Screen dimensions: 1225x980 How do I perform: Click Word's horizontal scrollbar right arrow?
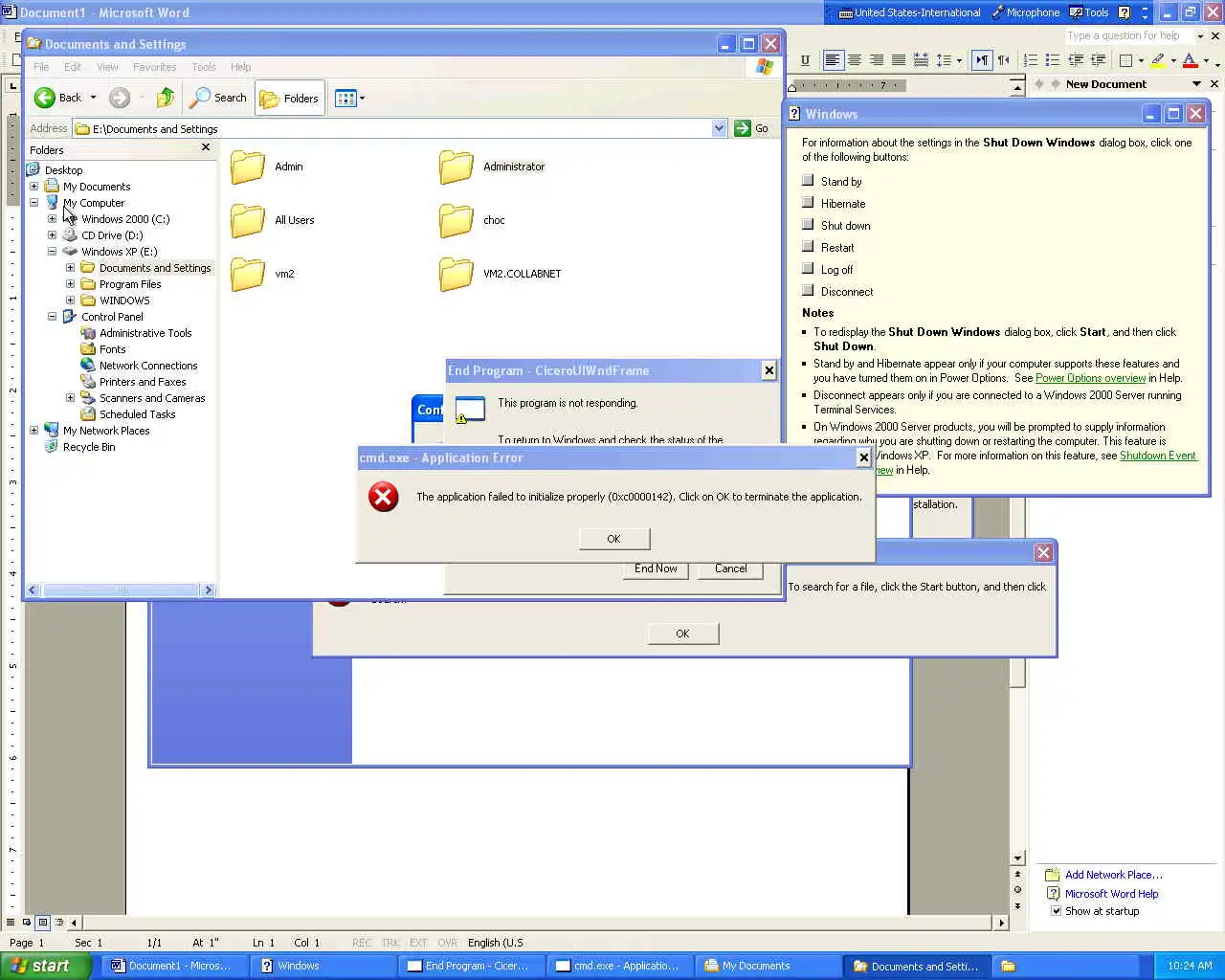point(1002,923)
